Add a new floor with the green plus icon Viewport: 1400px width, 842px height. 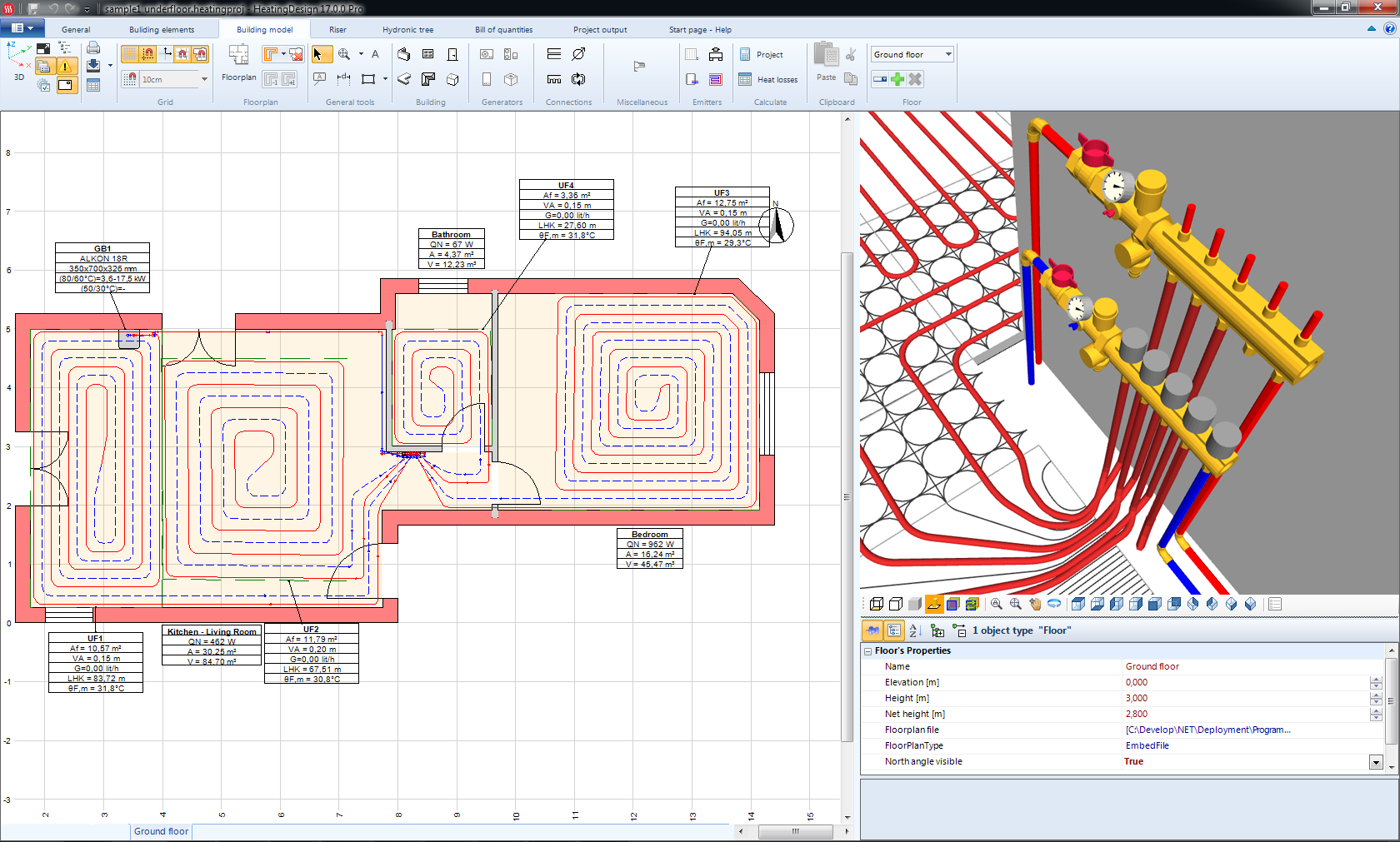897,79
